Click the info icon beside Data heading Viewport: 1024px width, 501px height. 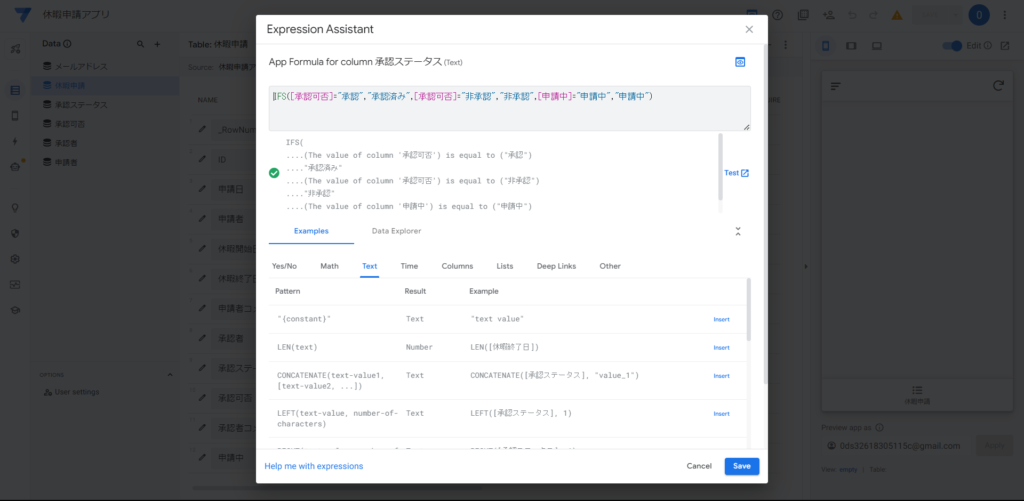67,44
